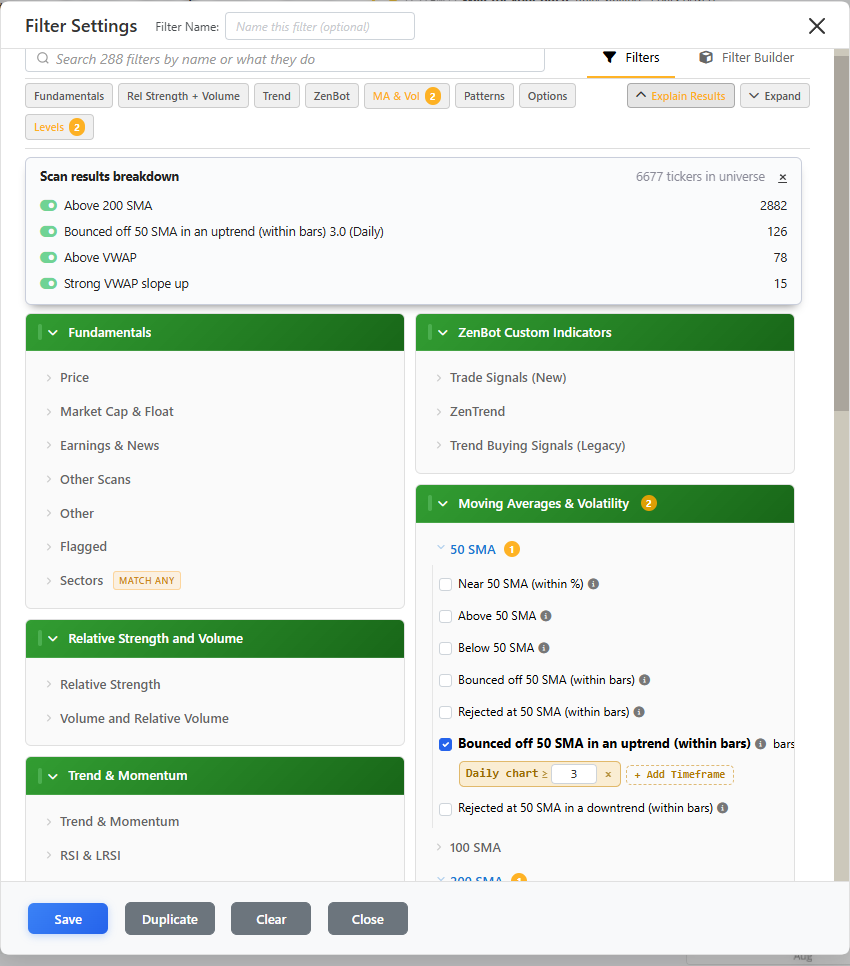Check Above 50 SMA
This screenshot has width=850, height=966.
pos(445,616)
